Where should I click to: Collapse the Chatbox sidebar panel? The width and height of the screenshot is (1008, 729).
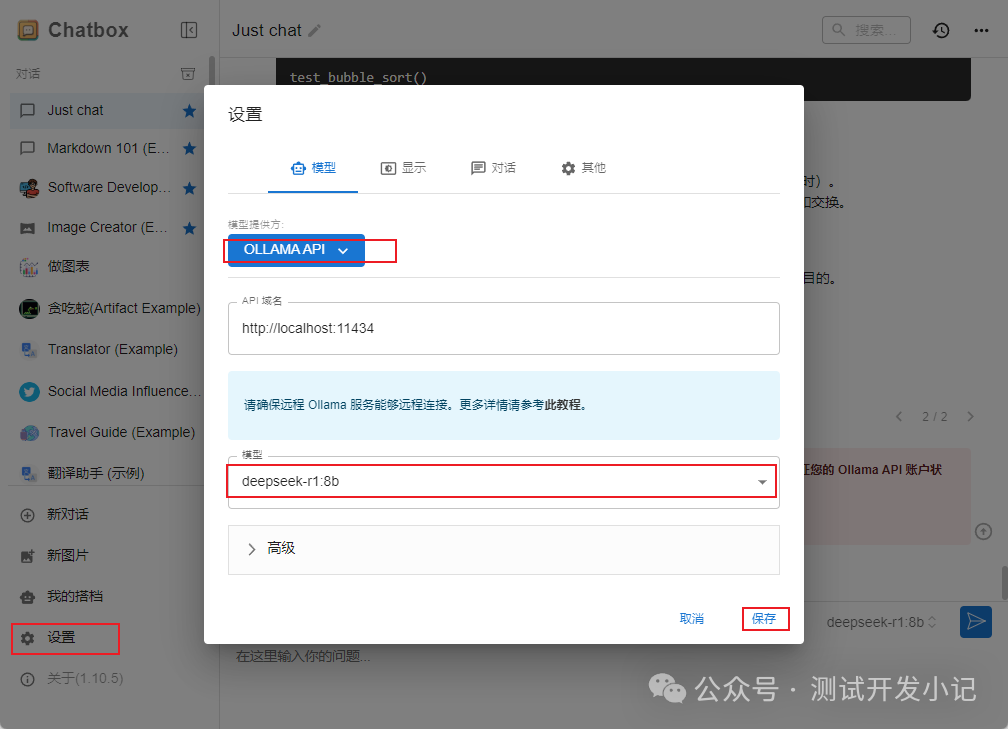click(189, 30)
